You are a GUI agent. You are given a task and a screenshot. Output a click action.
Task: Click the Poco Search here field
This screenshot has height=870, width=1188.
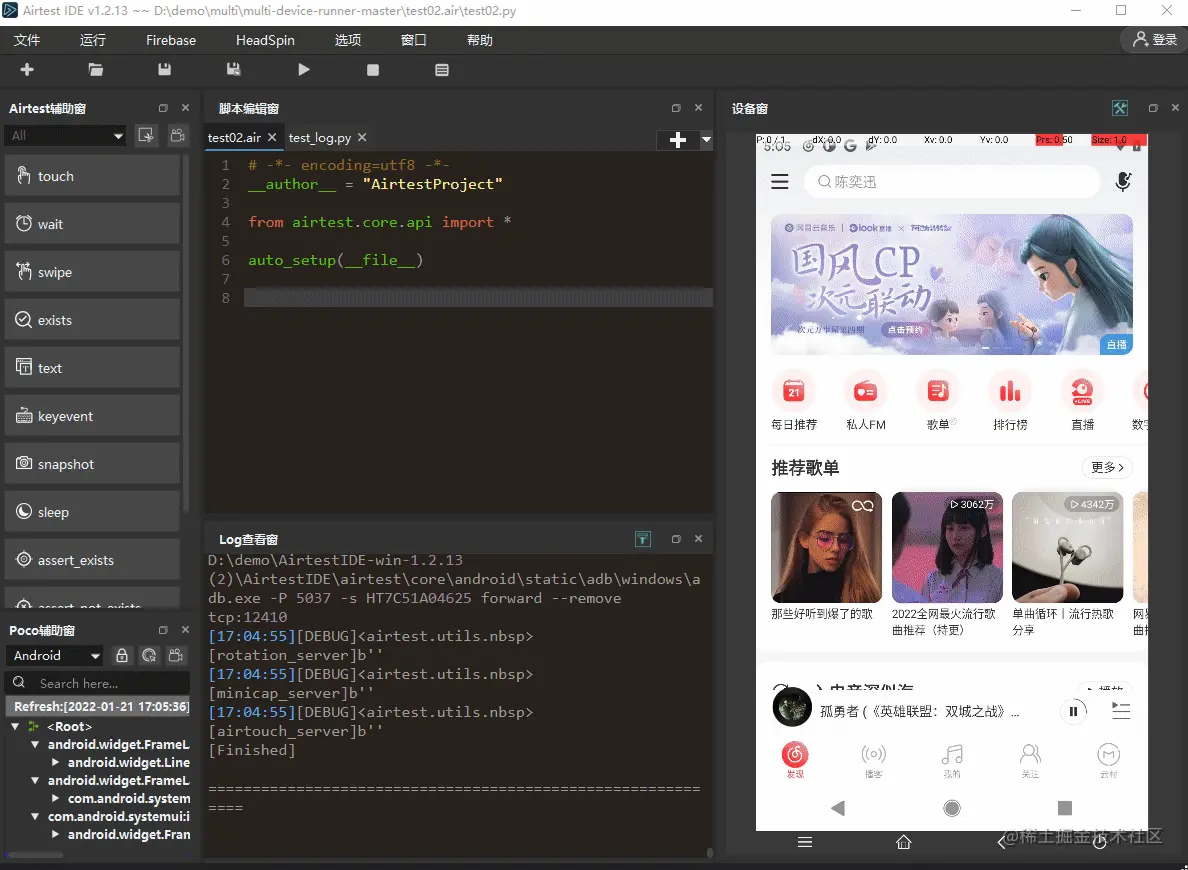pos(97,683)
